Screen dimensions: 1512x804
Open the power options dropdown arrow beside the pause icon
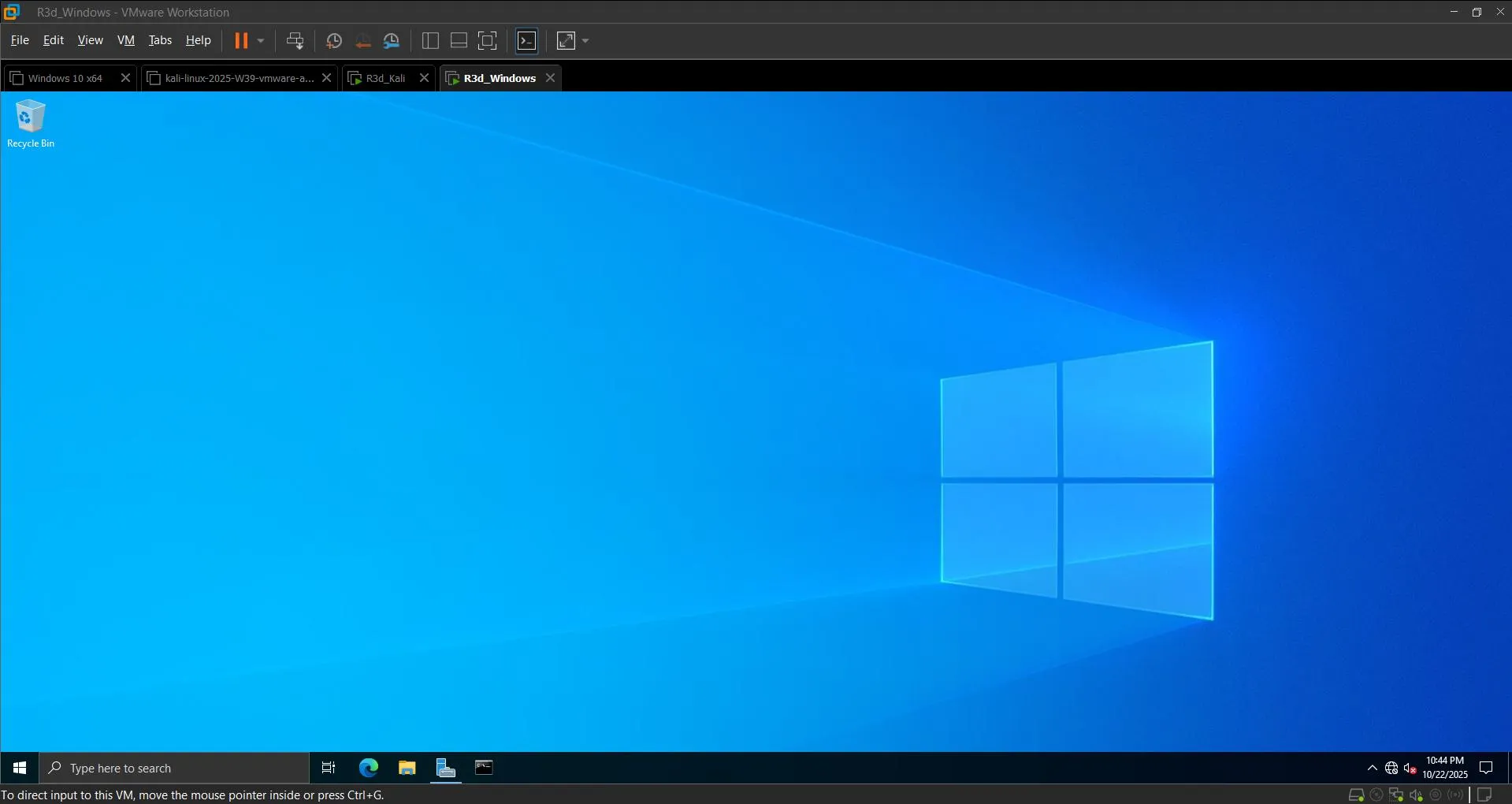click(x=261, y=41)
